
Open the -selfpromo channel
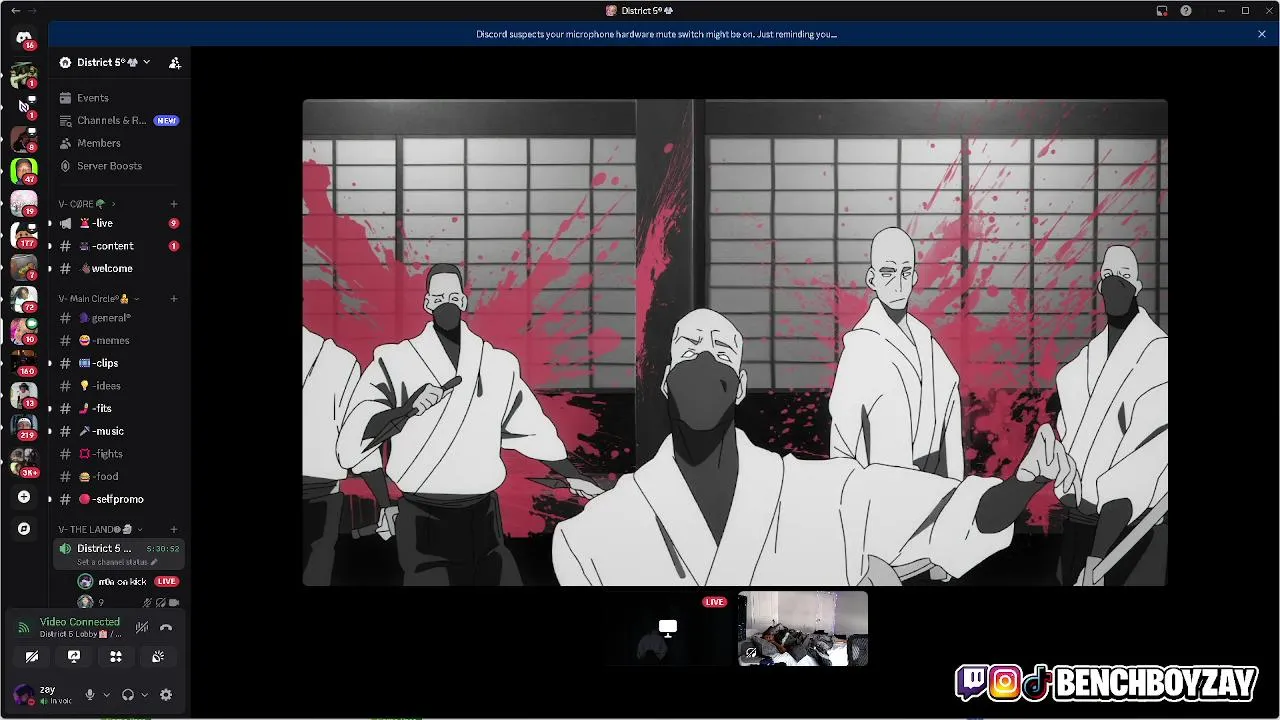coord(118,499)
